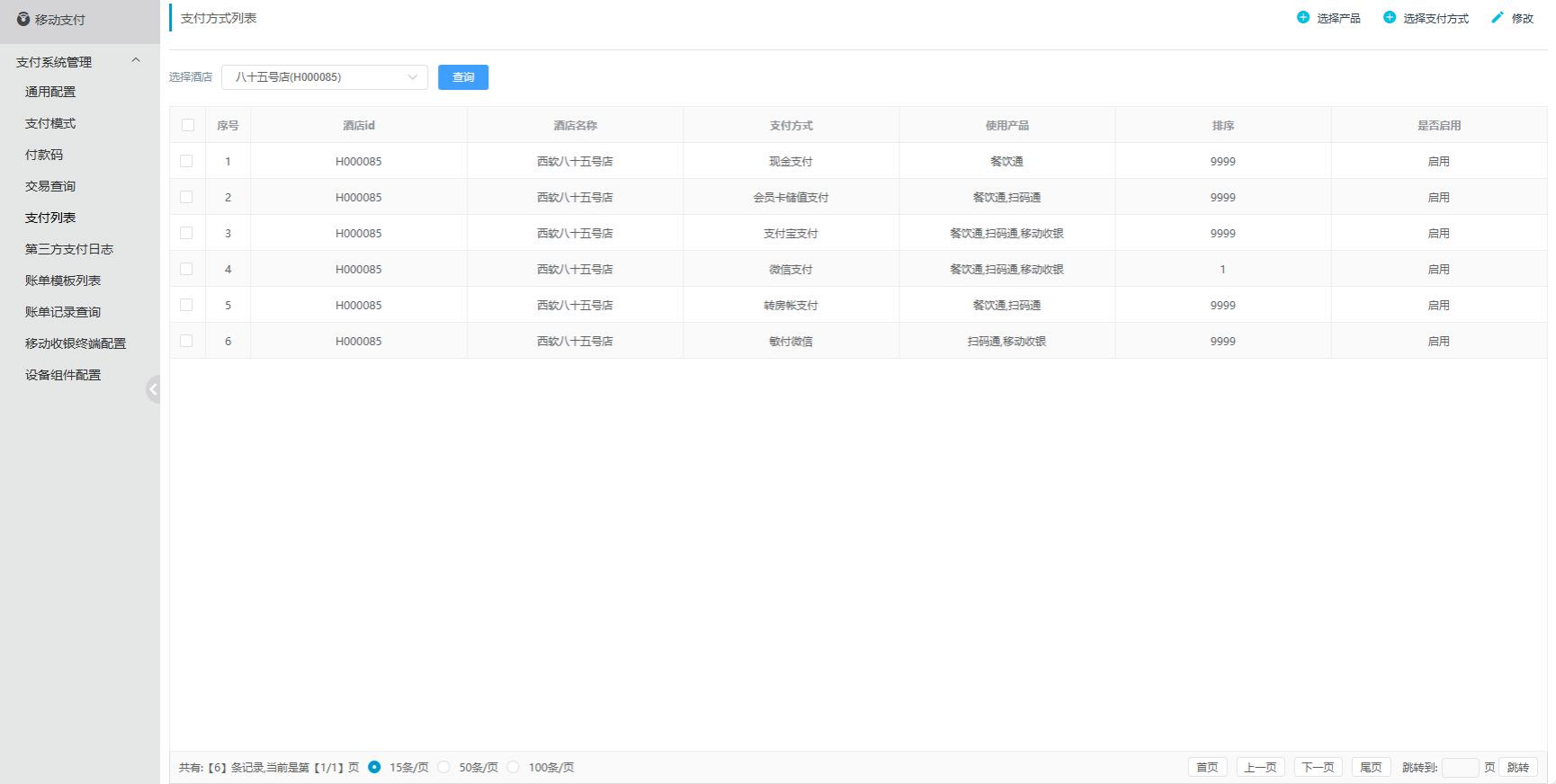Open the 选择酒店 hotel dropdown

(324, 77)
